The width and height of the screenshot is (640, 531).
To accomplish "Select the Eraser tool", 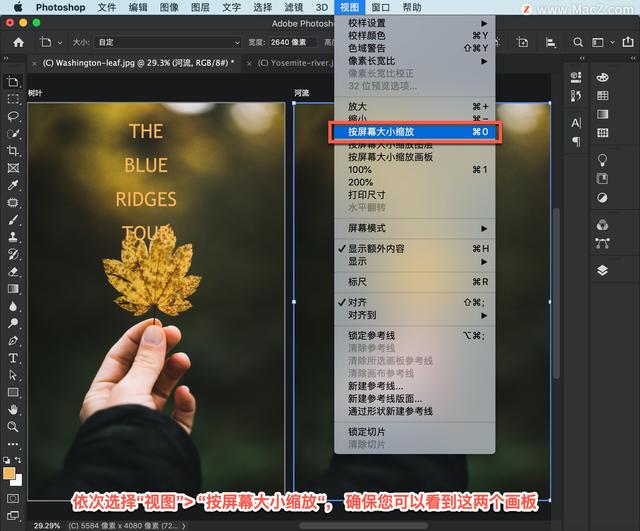I will (13, 271).
